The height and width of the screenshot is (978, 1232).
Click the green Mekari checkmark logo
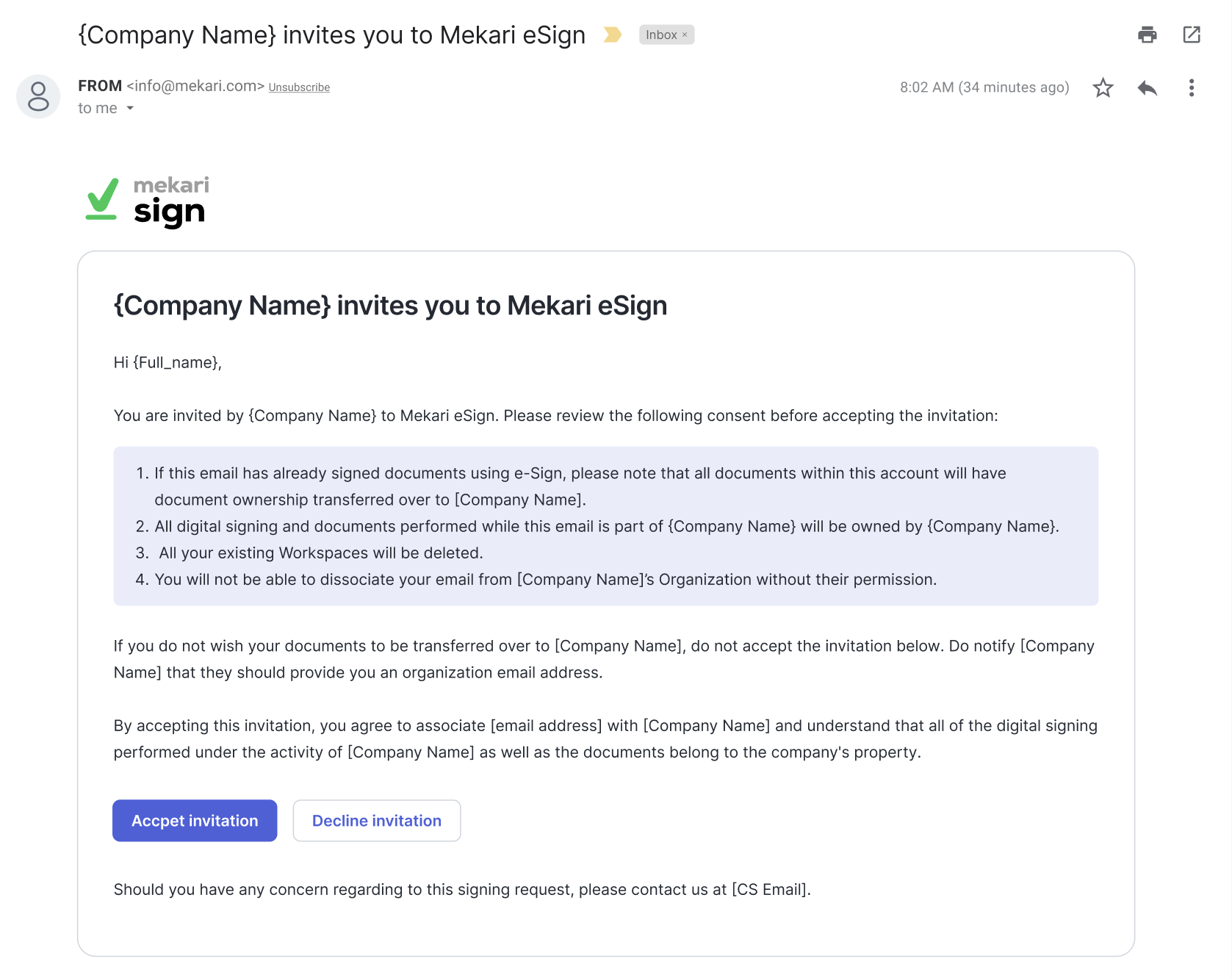(x=102, y=199)
